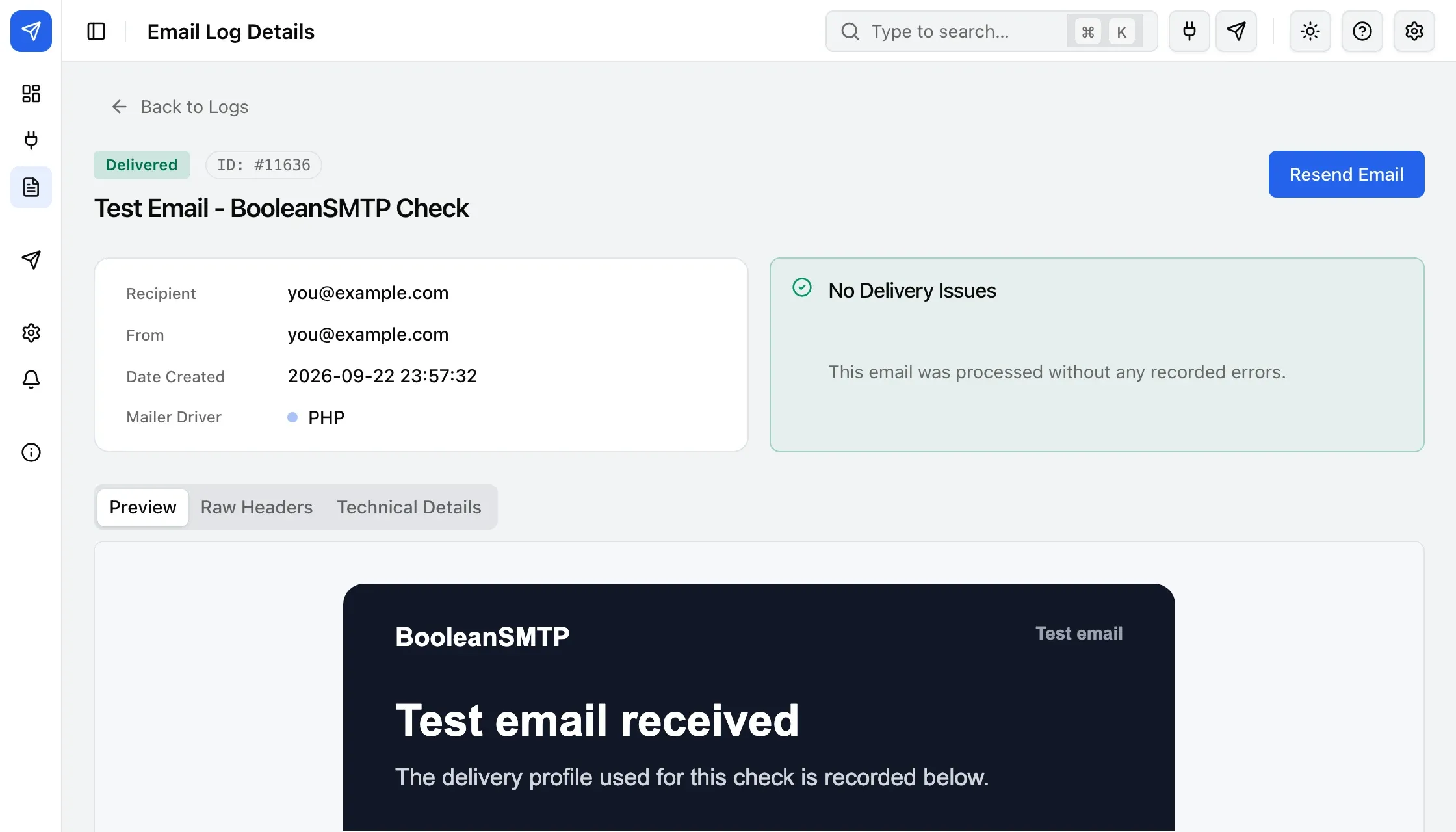Click the PHP mailer driver dot

pos(292,417)
